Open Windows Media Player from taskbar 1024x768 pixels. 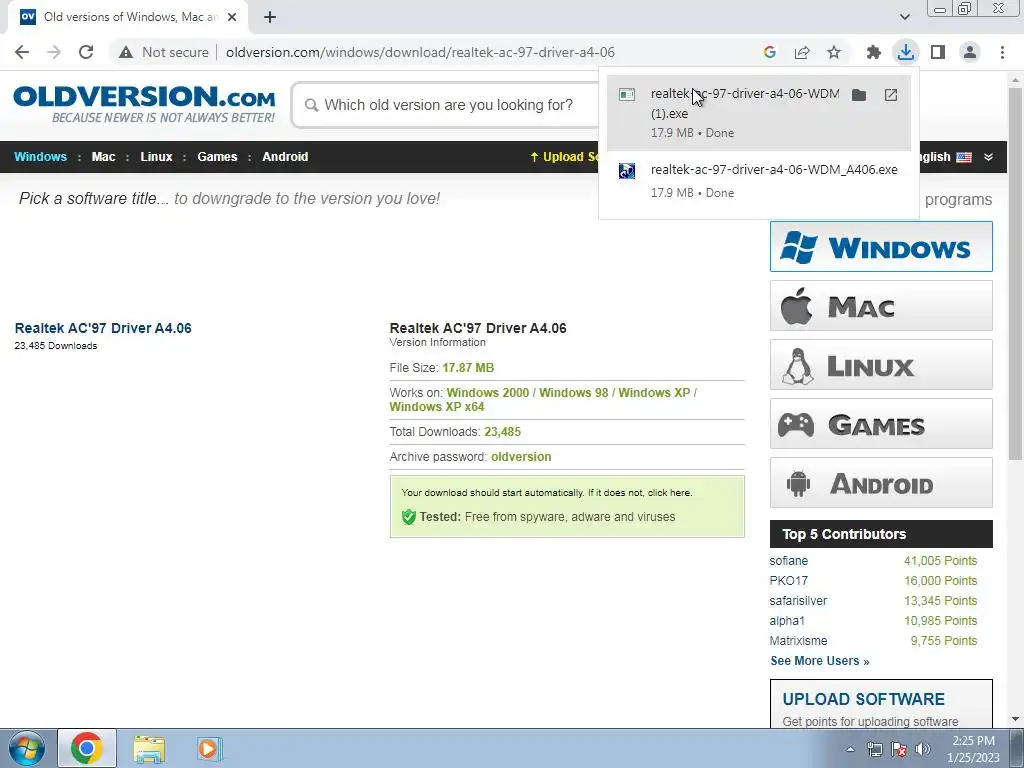pos(209,748)
